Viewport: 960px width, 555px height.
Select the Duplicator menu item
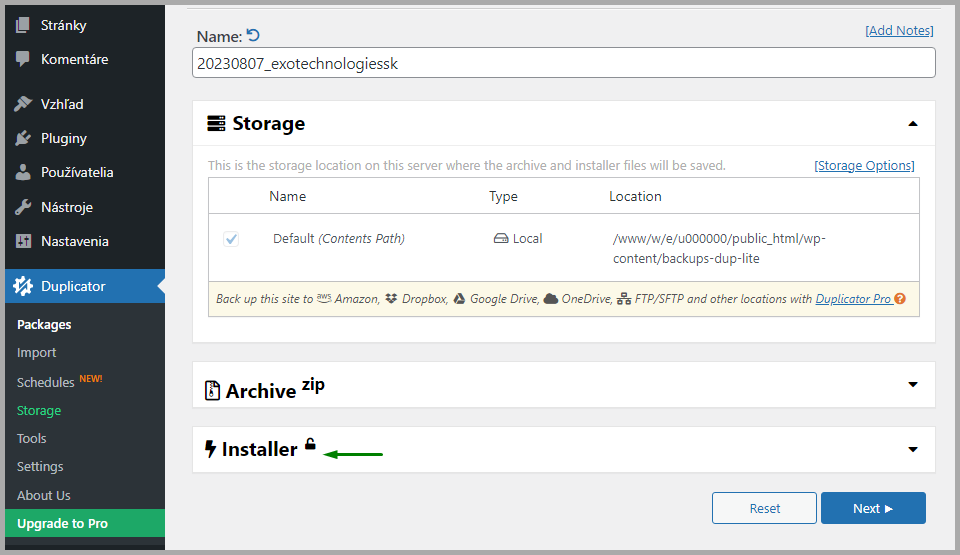[x=84, y=286]
